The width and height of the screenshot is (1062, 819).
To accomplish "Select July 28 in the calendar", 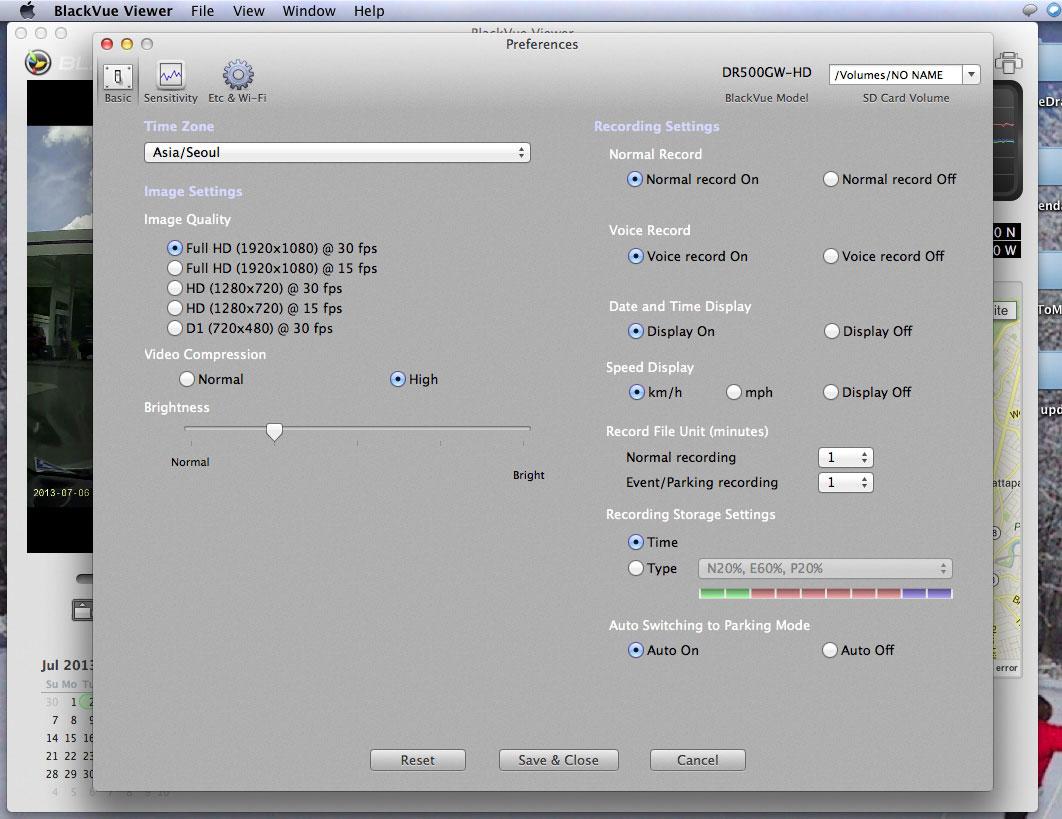I will tap(52, 774).
